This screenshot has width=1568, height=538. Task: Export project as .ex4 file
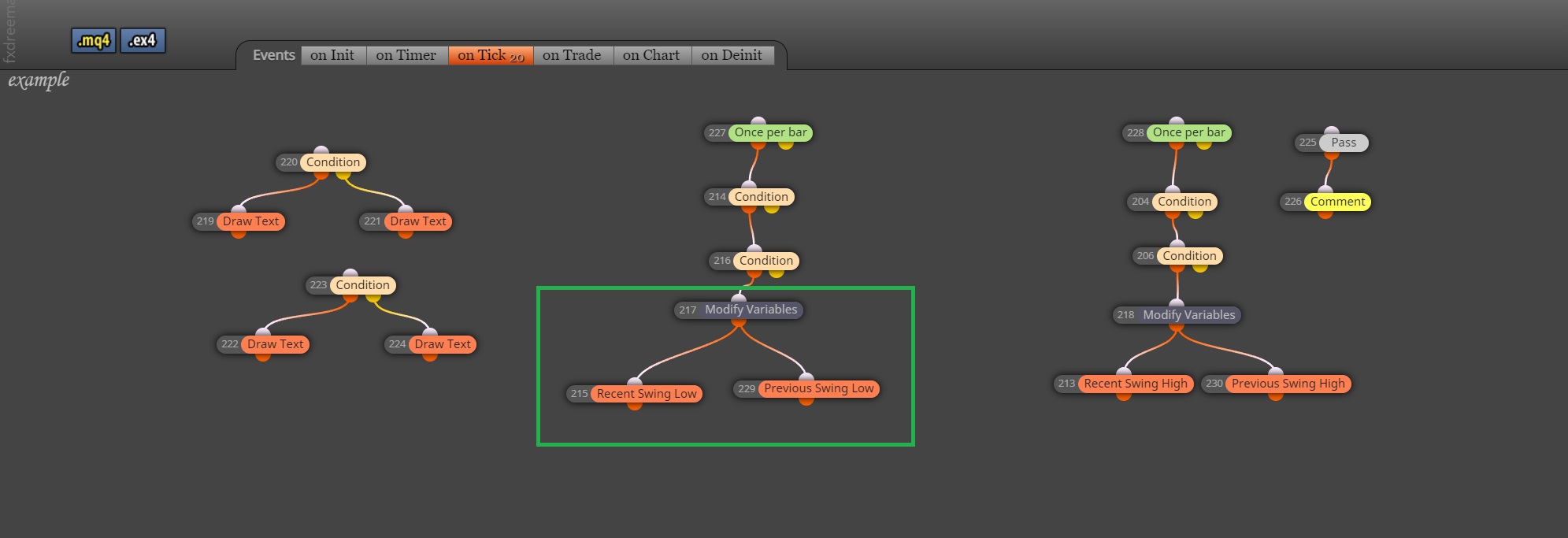[143, 40]
